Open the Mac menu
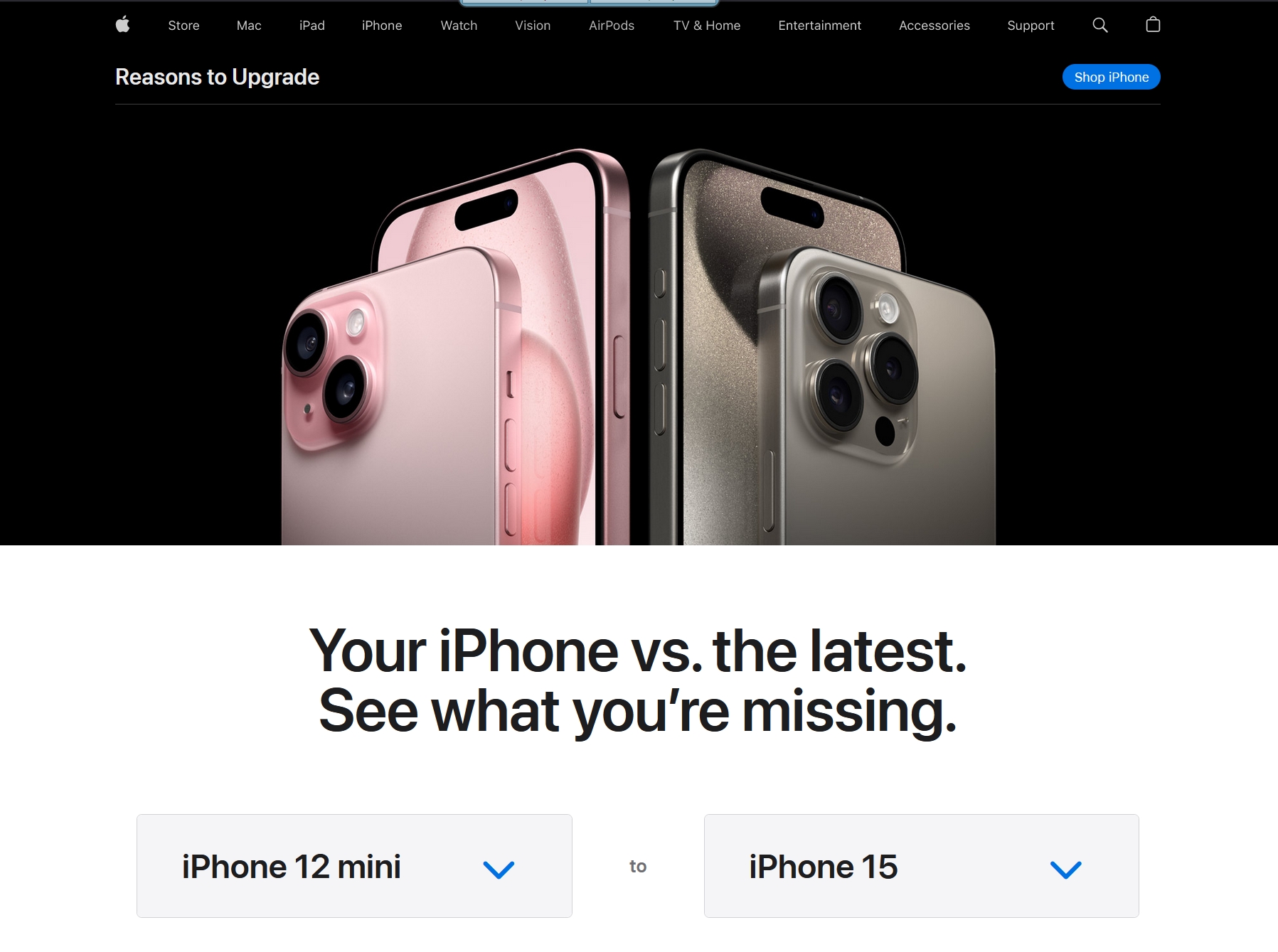This screenshot has width=1278, height=952. pyautogui.click(x=249, y=26)
